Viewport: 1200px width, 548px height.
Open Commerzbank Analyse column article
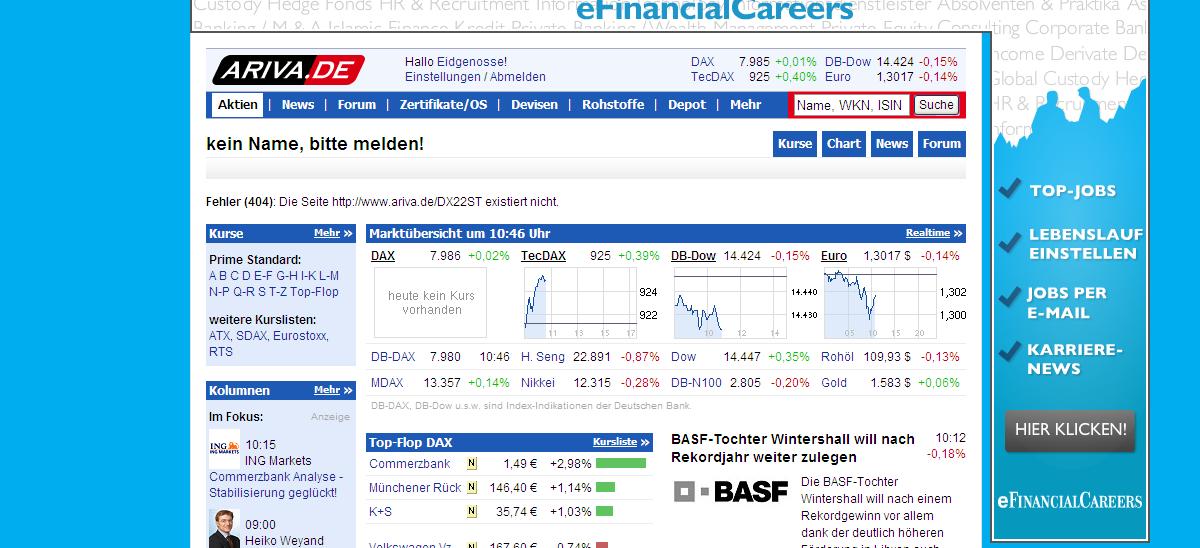point(276,485)
